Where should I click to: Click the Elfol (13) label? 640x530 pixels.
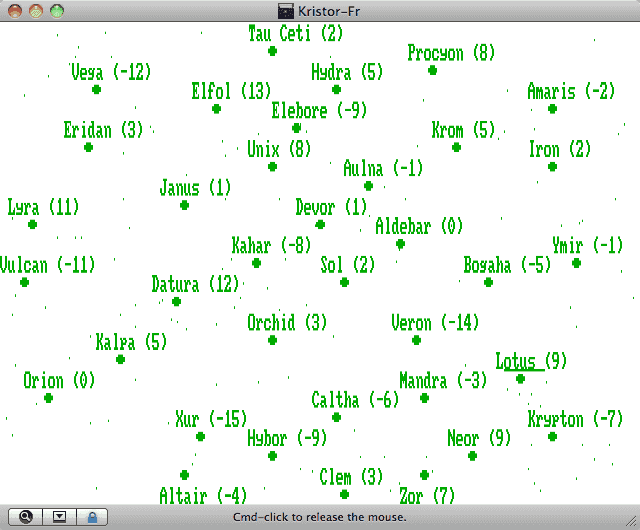[231, 91]
